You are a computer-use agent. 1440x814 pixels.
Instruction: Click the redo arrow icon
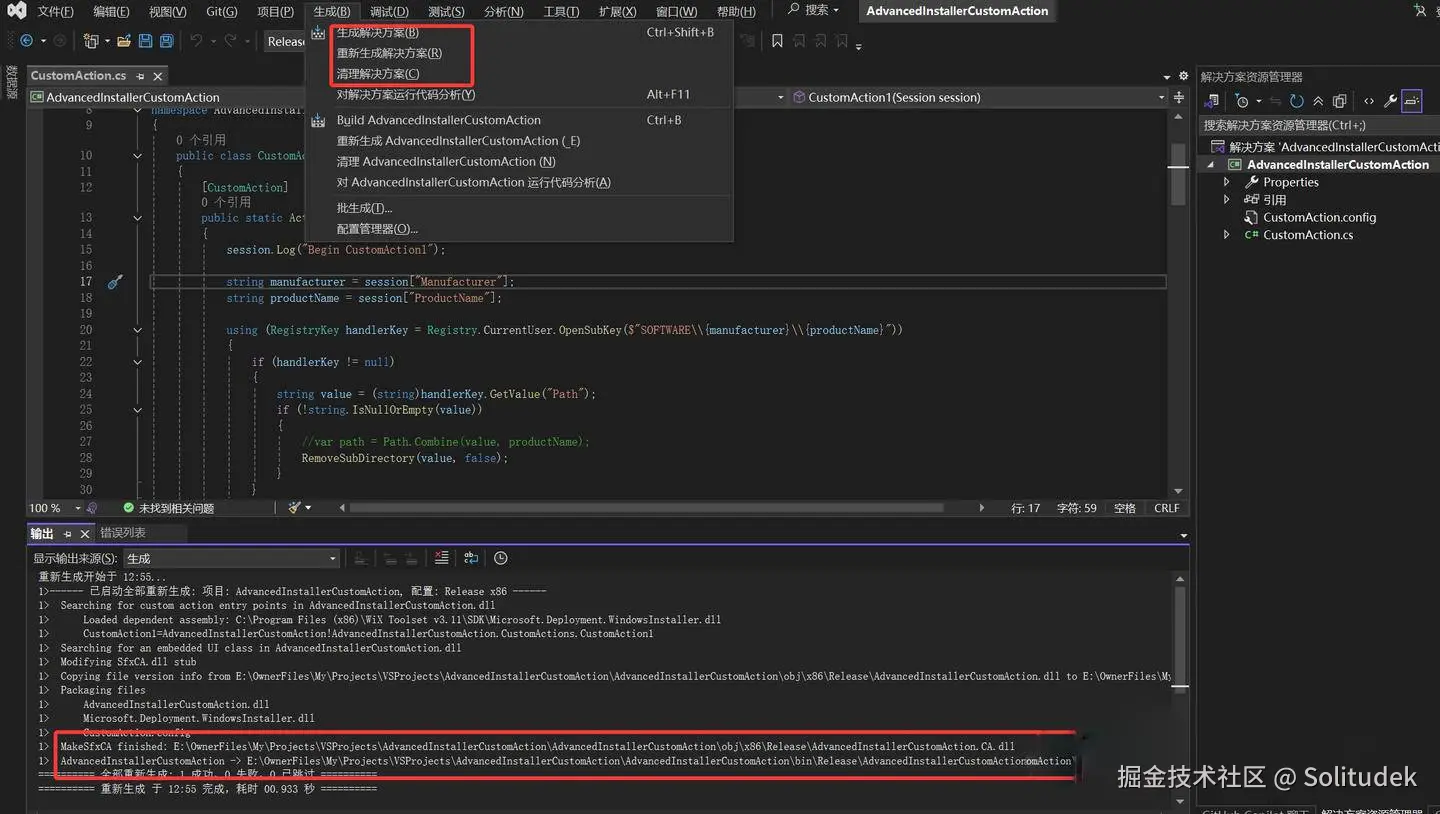pos(231,41)
